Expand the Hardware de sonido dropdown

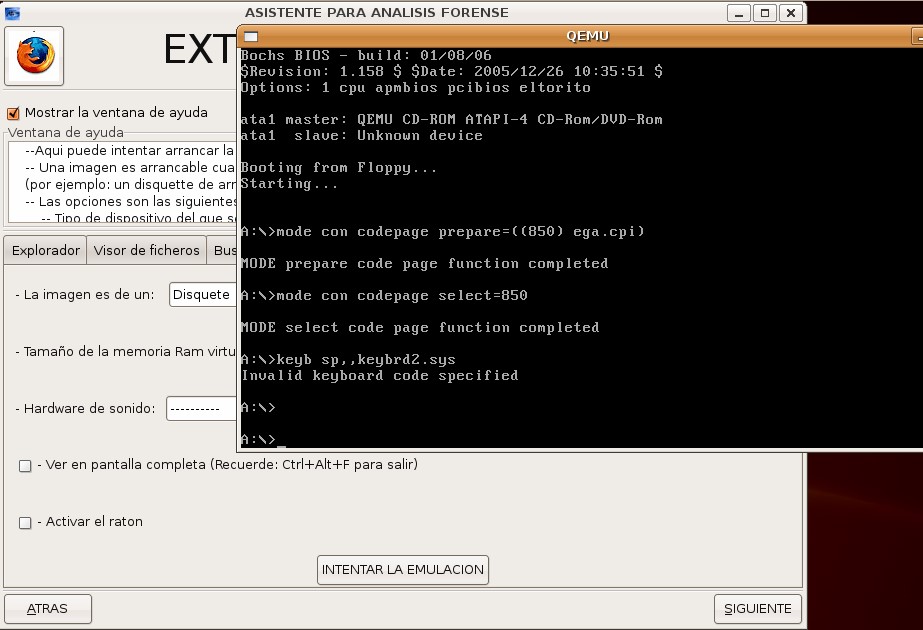(x=201, y=408)
